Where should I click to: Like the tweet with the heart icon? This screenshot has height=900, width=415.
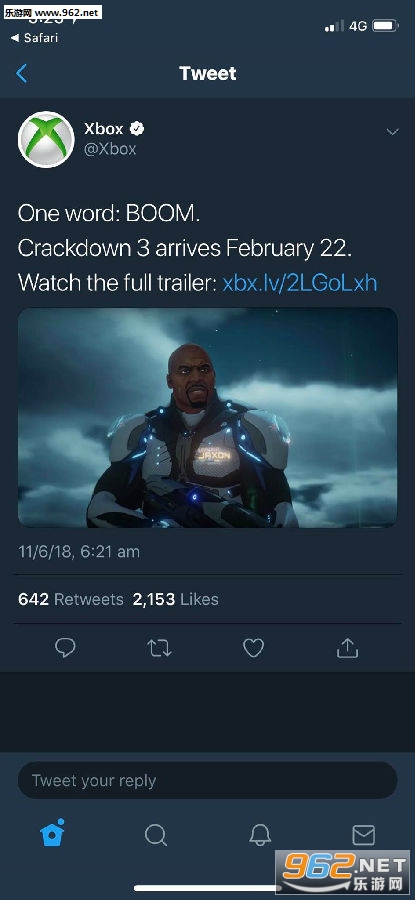pyautogui.click(x=253, y=648)
